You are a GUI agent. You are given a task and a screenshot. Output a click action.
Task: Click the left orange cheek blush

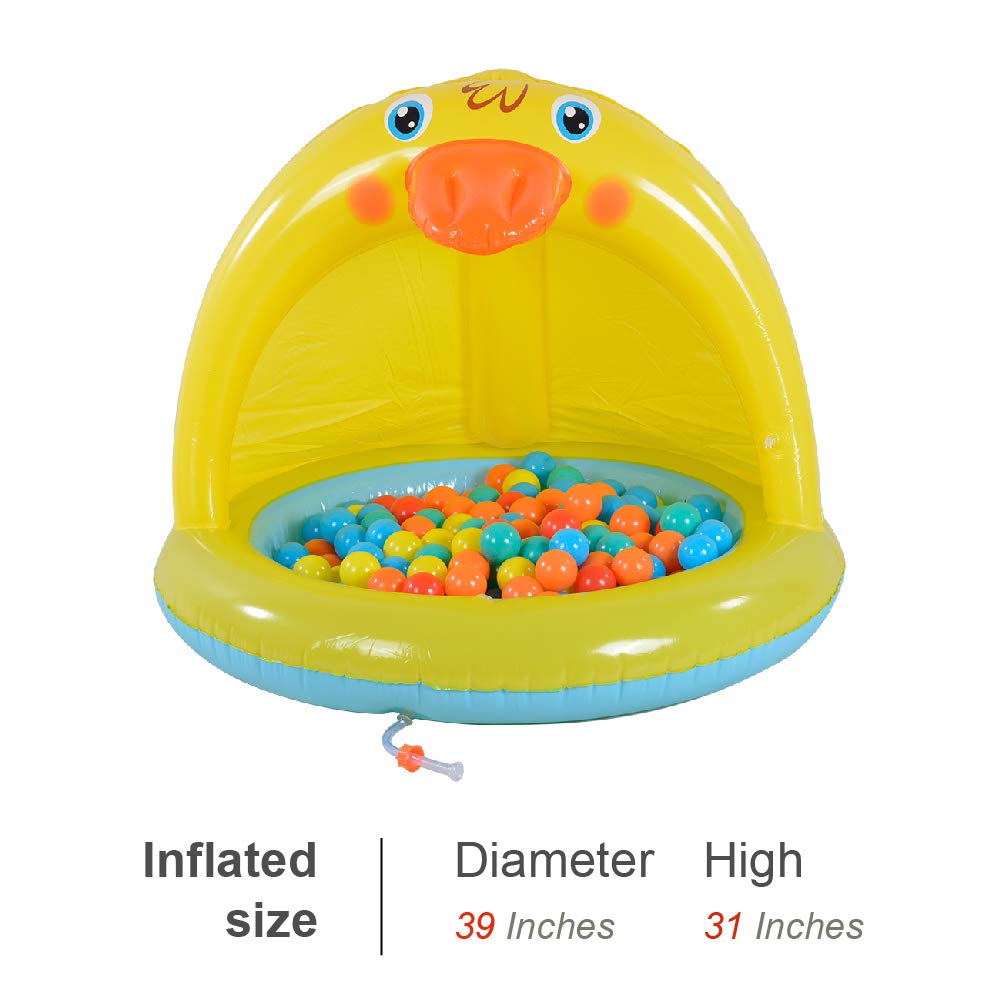tap(371, 198)
